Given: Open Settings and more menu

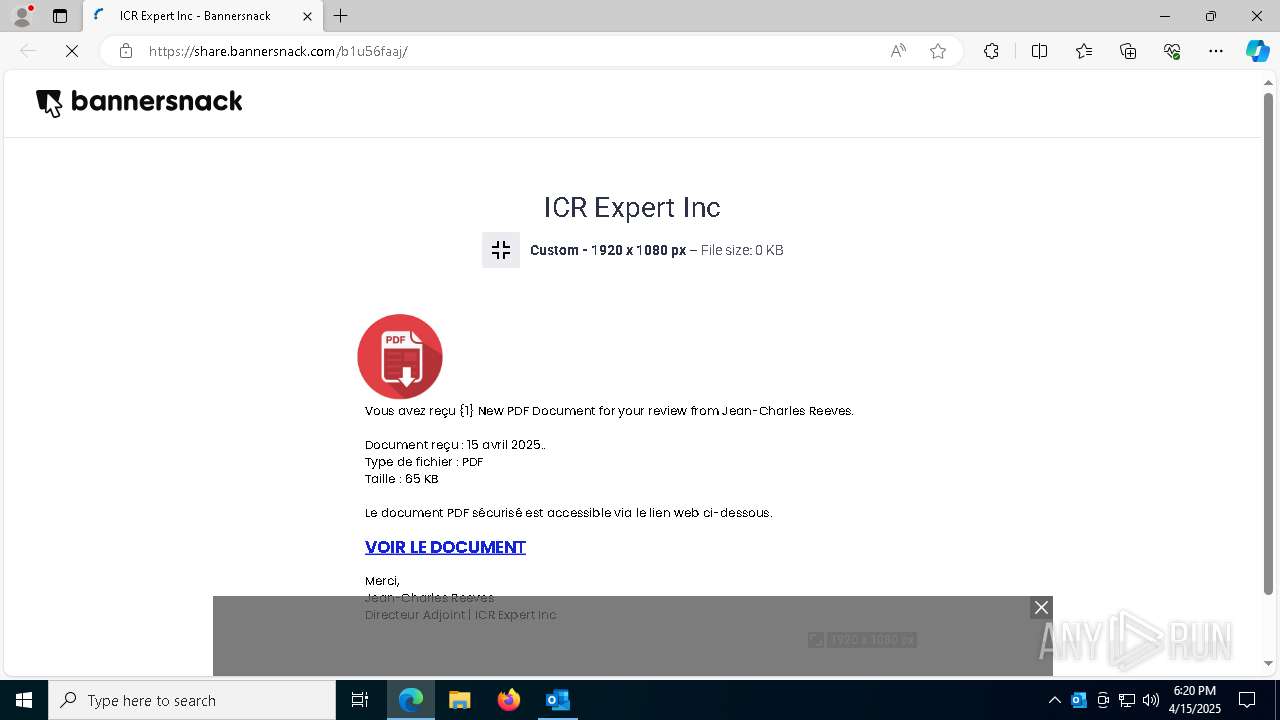Looking at the screenshot, I should tap(1216, 51).
